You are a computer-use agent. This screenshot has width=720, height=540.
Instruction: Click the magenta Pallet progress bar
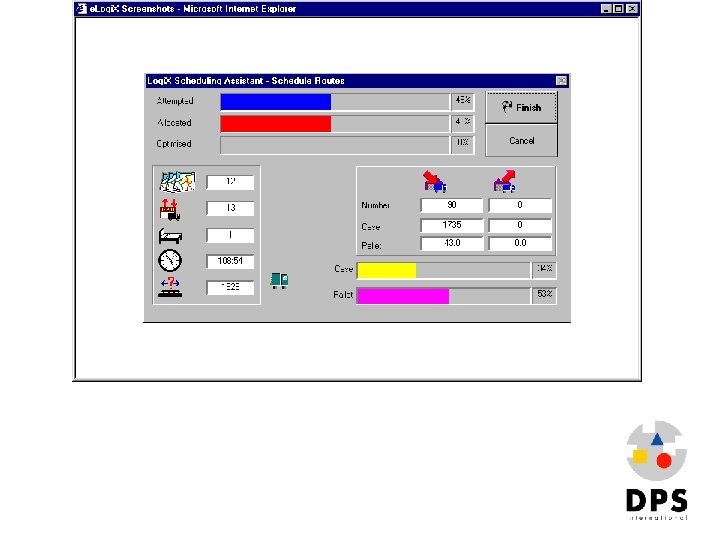tap(443, 295)
